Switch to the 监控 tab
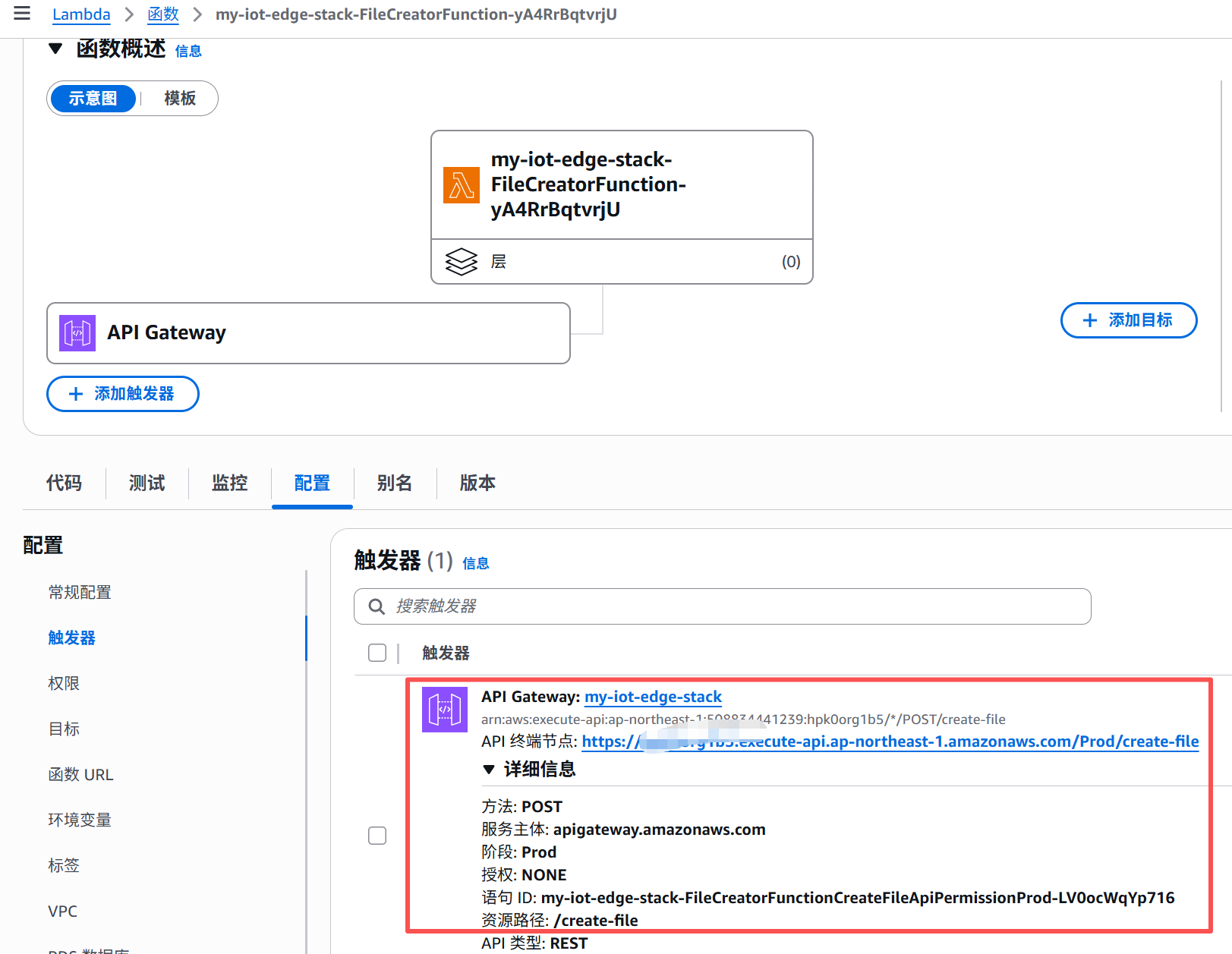 tap(229, 483)
